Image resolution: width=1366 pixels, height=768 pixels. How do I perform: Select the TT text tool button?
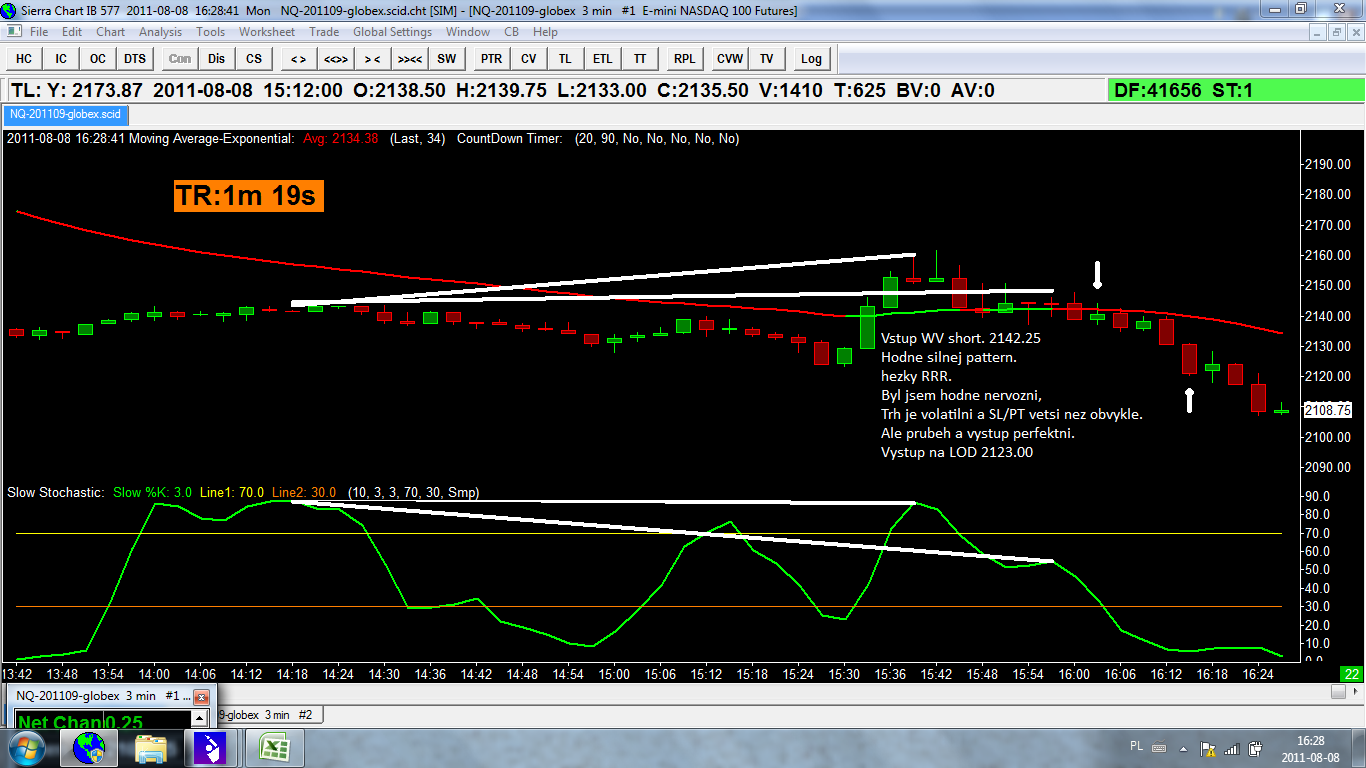coord(639,59)
